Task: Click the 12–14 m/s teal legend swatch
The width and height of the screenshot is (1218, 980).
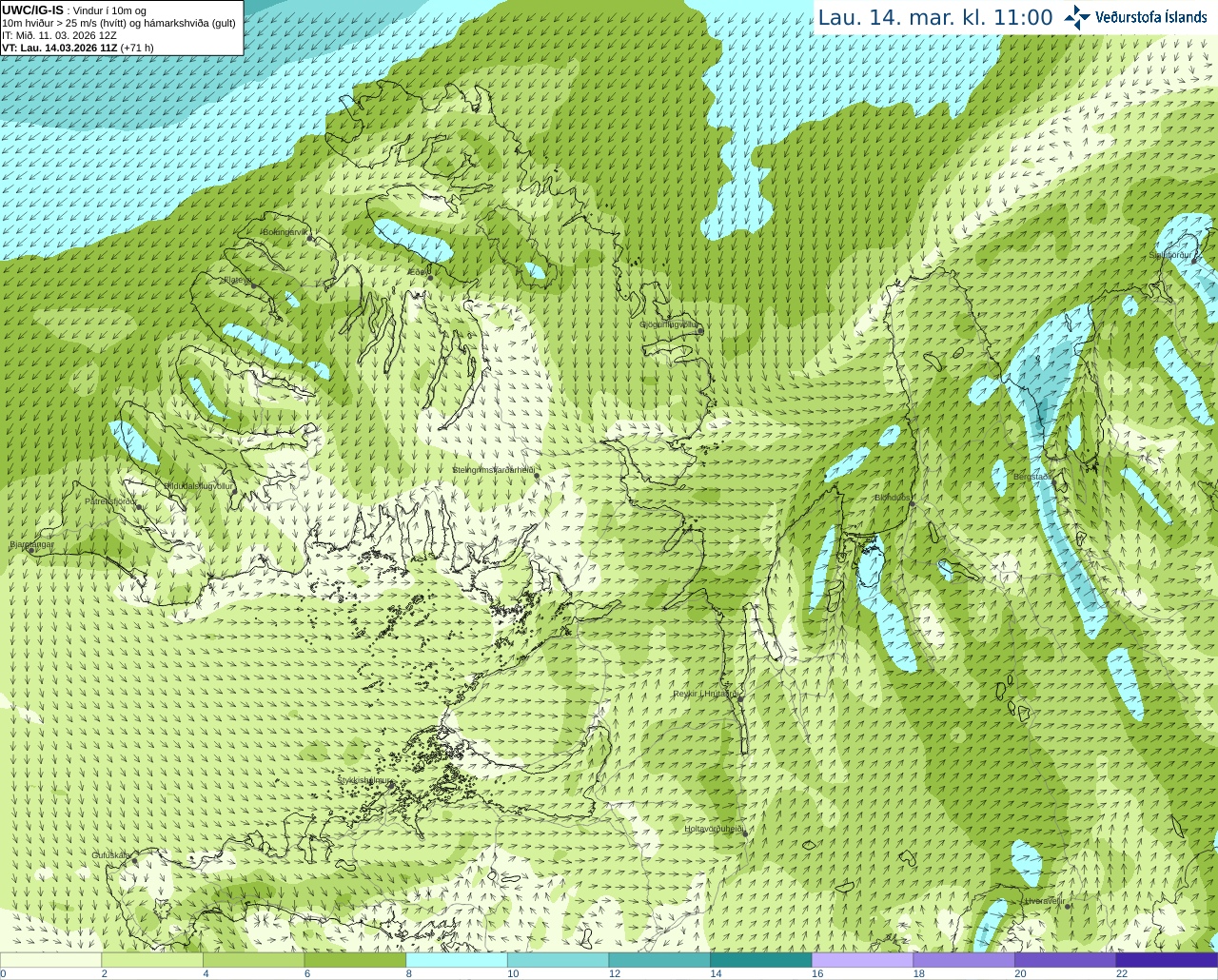Action: pyautogui.click(x=659, y=960)
